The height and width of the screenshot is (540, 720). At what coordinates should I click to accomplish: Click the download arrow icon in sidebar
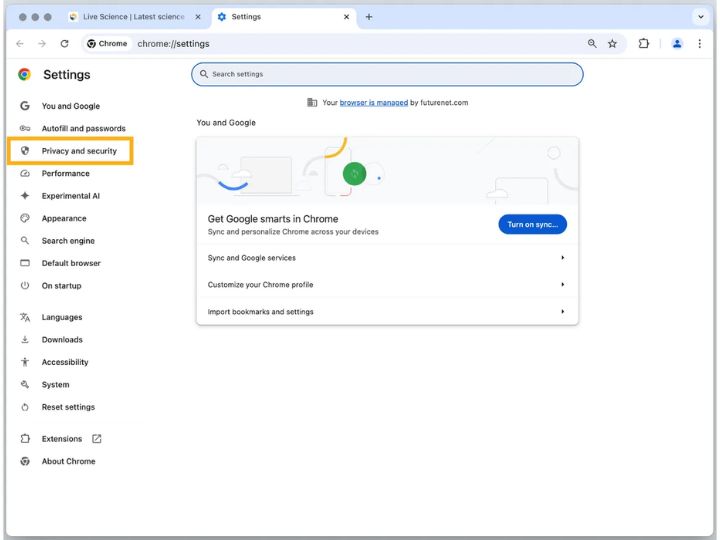click(x=25, y=340)
